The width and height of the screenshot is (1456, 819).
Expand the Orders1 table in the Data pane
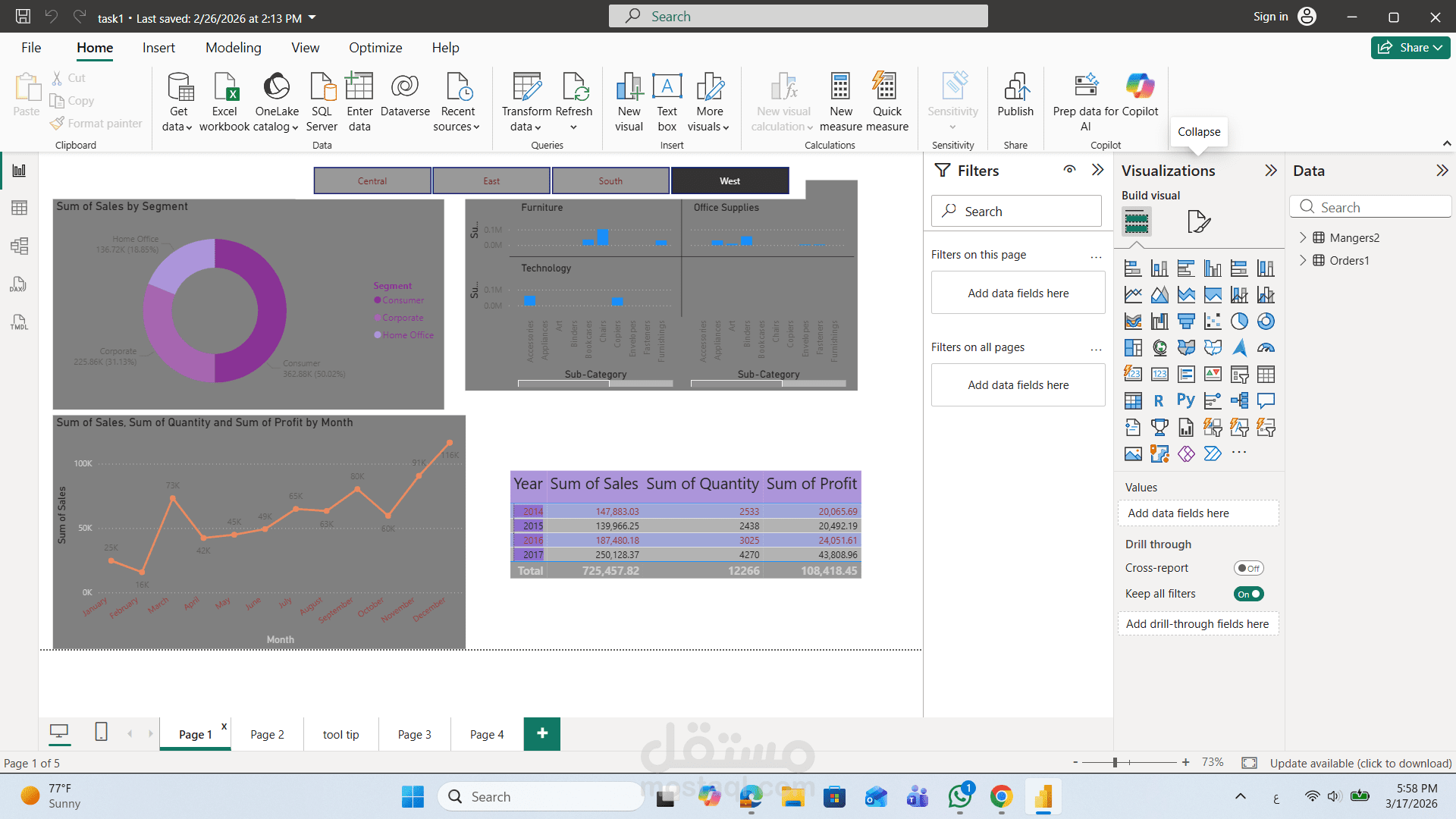[1304, 260]
